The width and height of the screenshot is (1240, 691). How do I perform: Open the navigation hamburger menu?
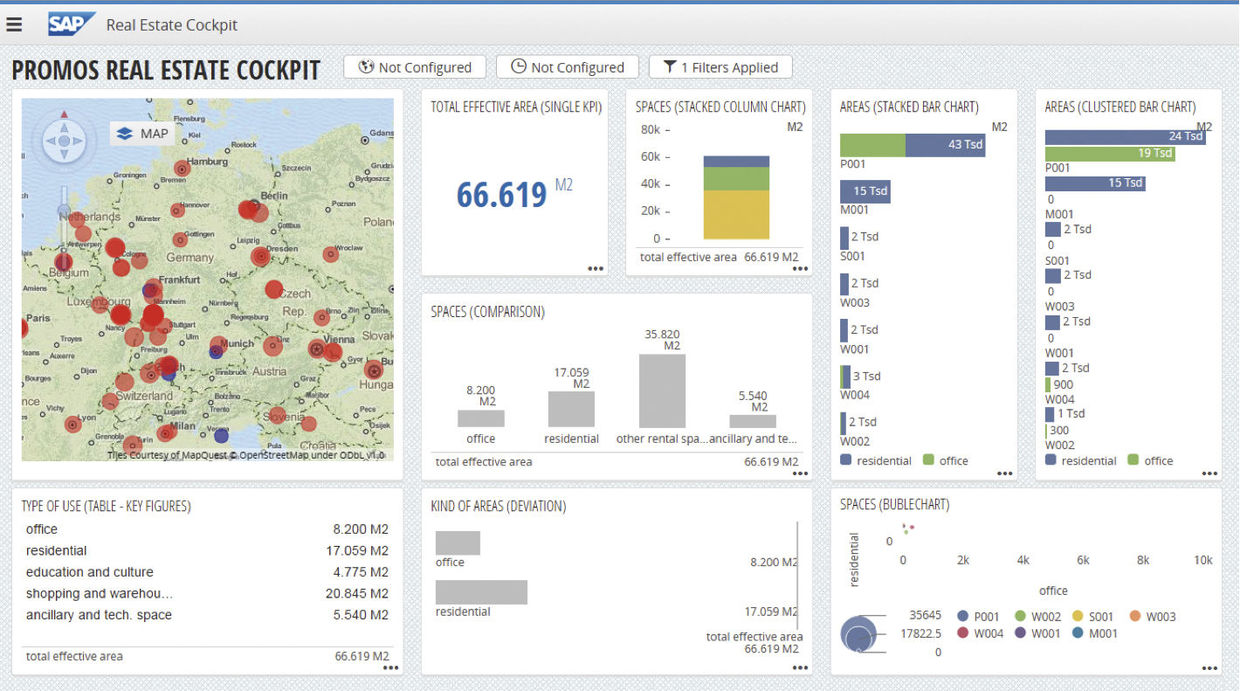(14, 24)
